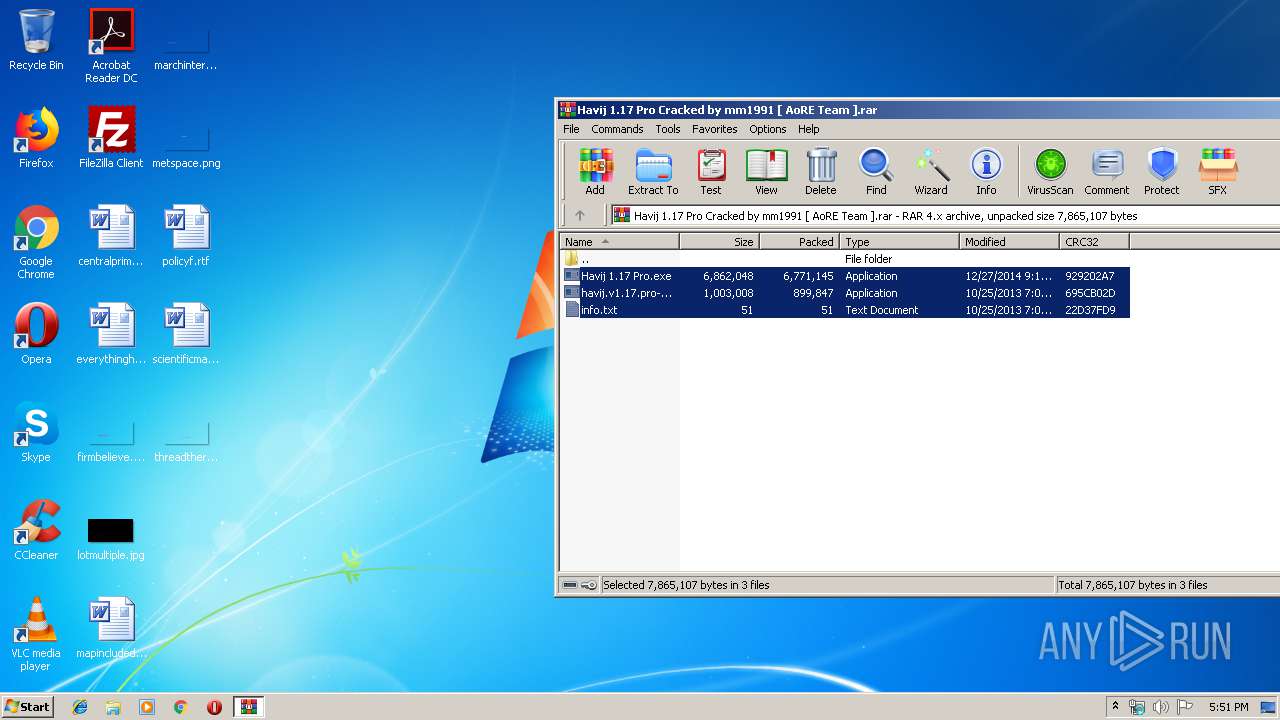The width and height of the screenshot is (1280, 720).
Task: Click the Comment toolbar icon
Action: coord(1107,171)
